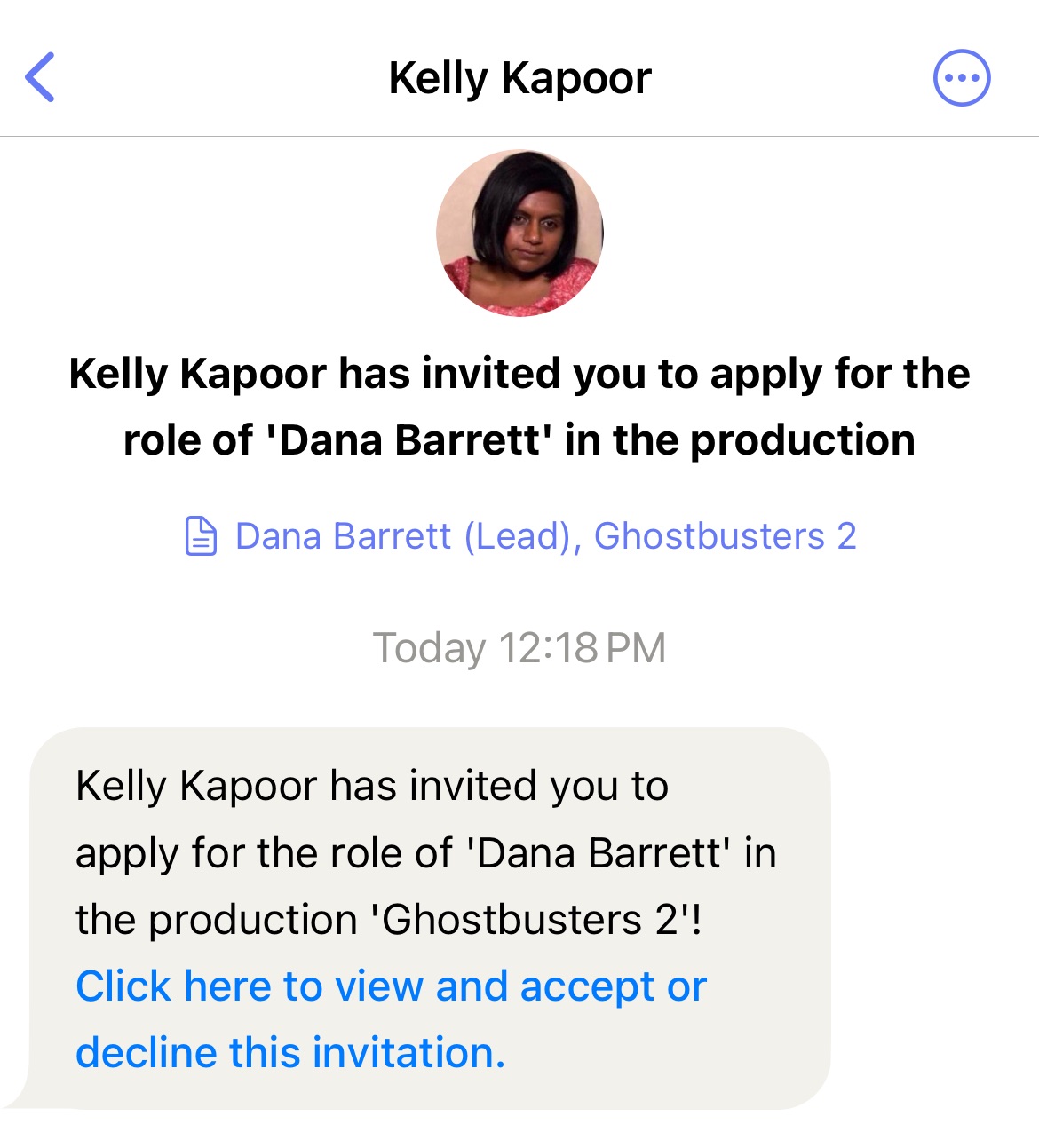The height and width of the screenshot is (1148, 1039).
Task: Tap 'Dana Barrett (Lead)' portion of the role link
Action: click(x=408, y=536)
